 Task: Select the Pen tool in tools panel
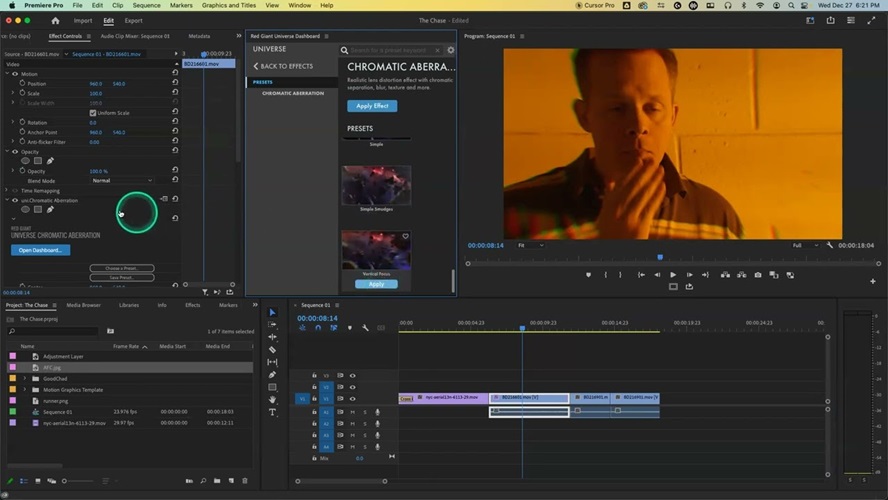272,374
